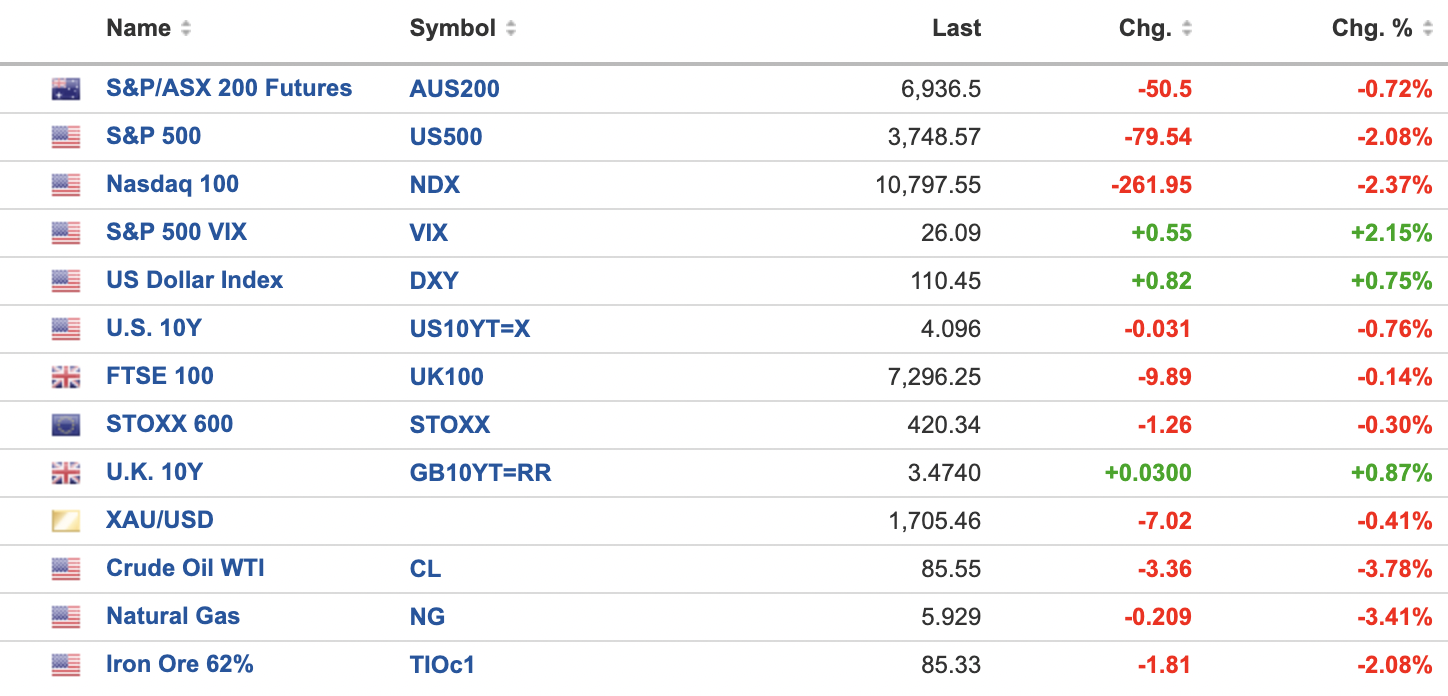This screenshot has width=1448, height=696.
Task: Click the GB10YT=RR symbol link
Action: click(480, 473)
